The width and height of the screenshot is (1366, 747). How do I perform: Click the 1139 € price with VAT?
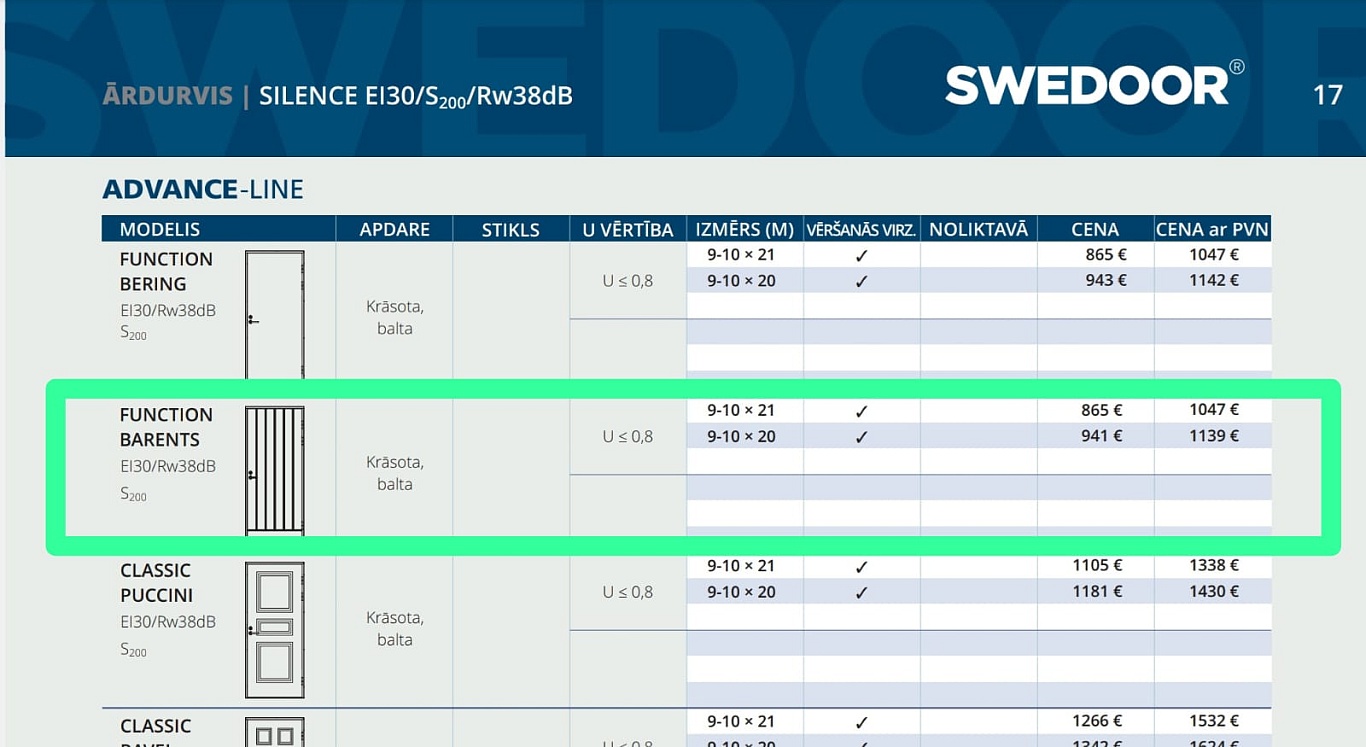tap(1213, 436)
